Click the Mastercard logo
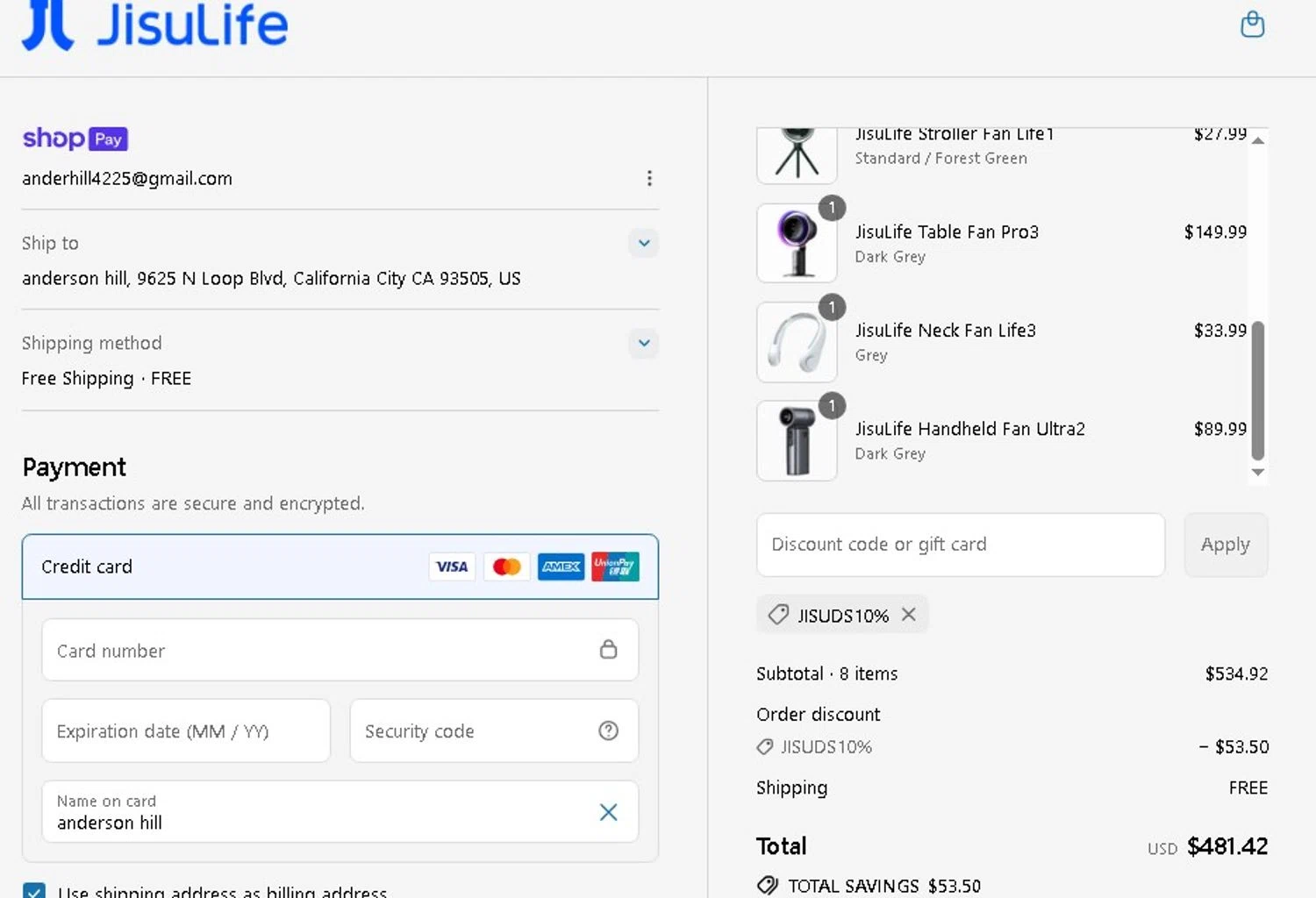 click(x=506, y=567)
